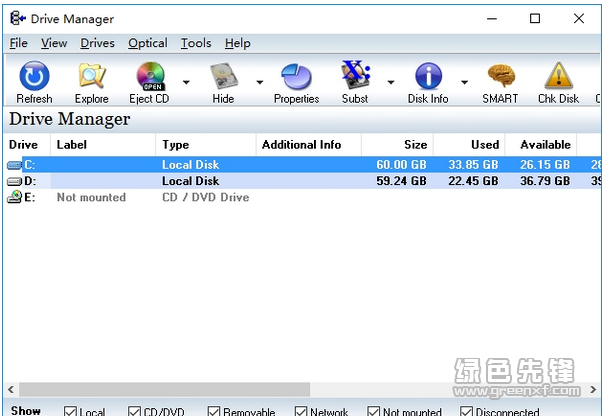
Task: Open Disk Info blue icon
Action: point(428,76)
